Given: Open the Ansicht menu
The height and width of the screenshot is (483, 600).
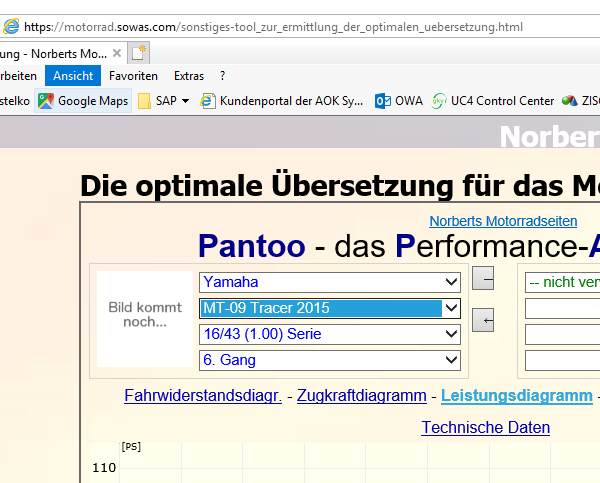Looking at the screenshot, I should (73, 76).
